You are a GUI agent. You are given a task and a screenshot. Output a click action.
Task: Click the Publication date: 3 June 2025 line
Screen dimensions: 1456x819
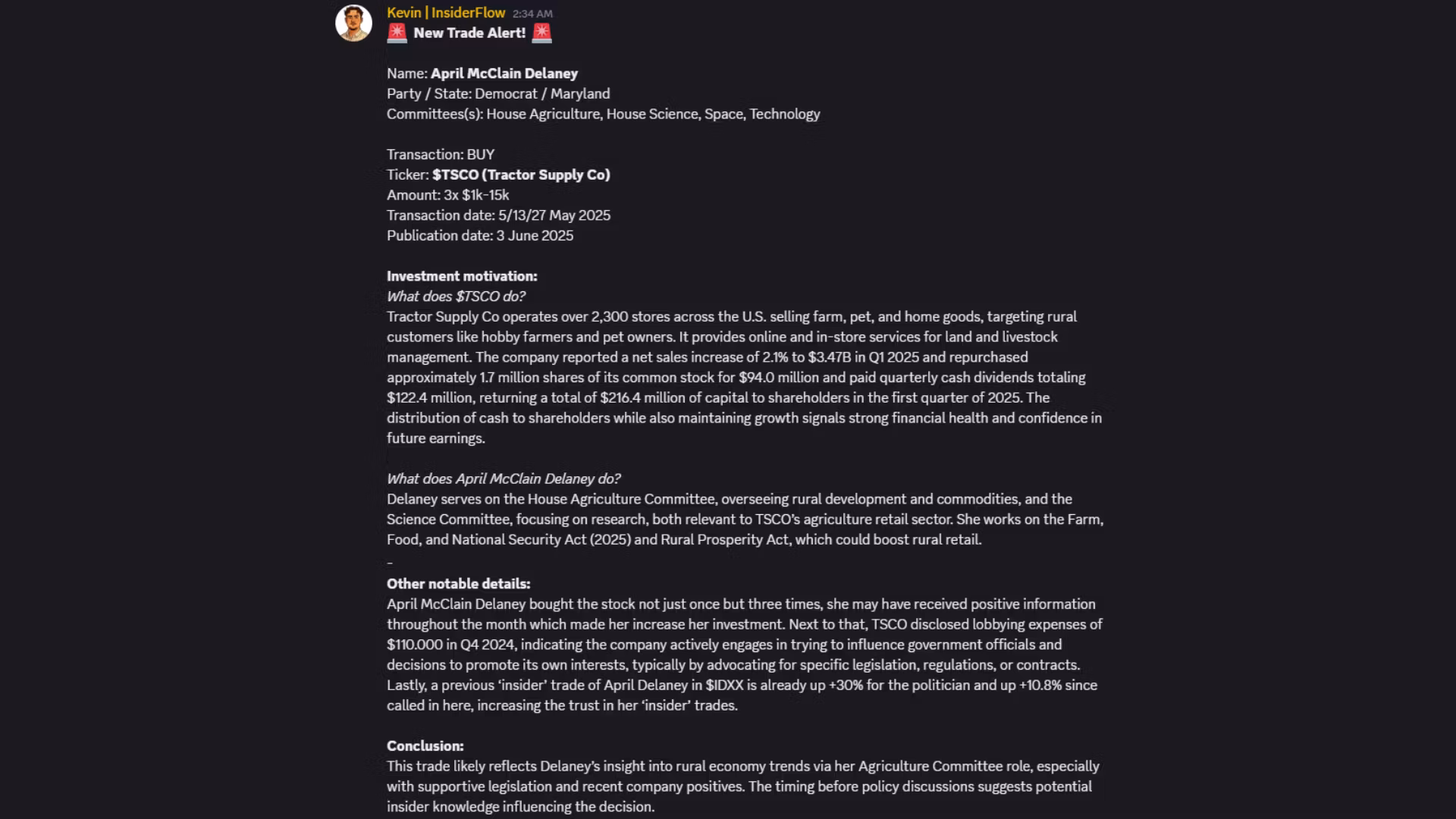[x=480, y=236]
